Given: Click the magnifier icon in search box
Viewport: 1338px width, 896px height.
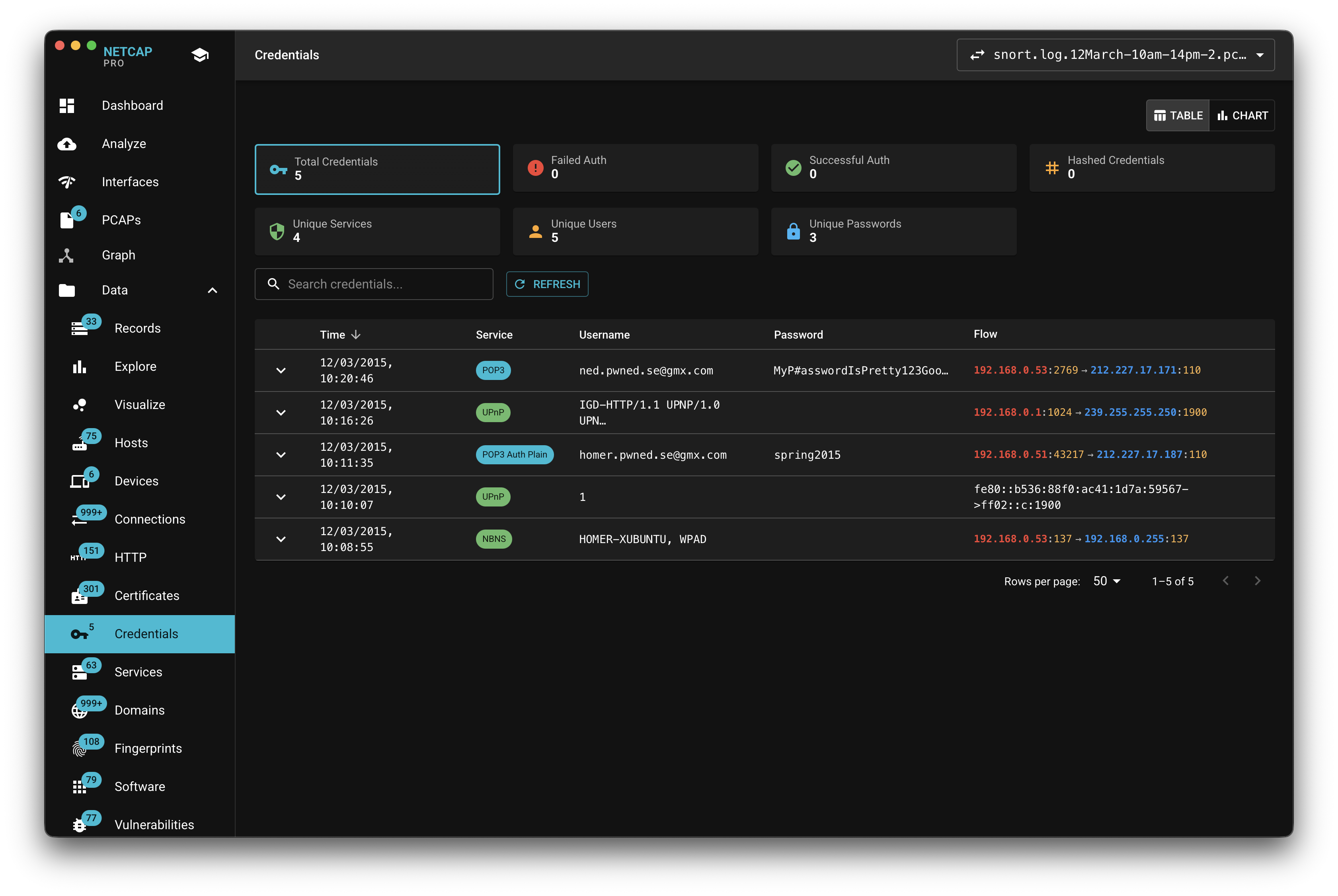Looking at the screenshot, I should coord(274,284).
